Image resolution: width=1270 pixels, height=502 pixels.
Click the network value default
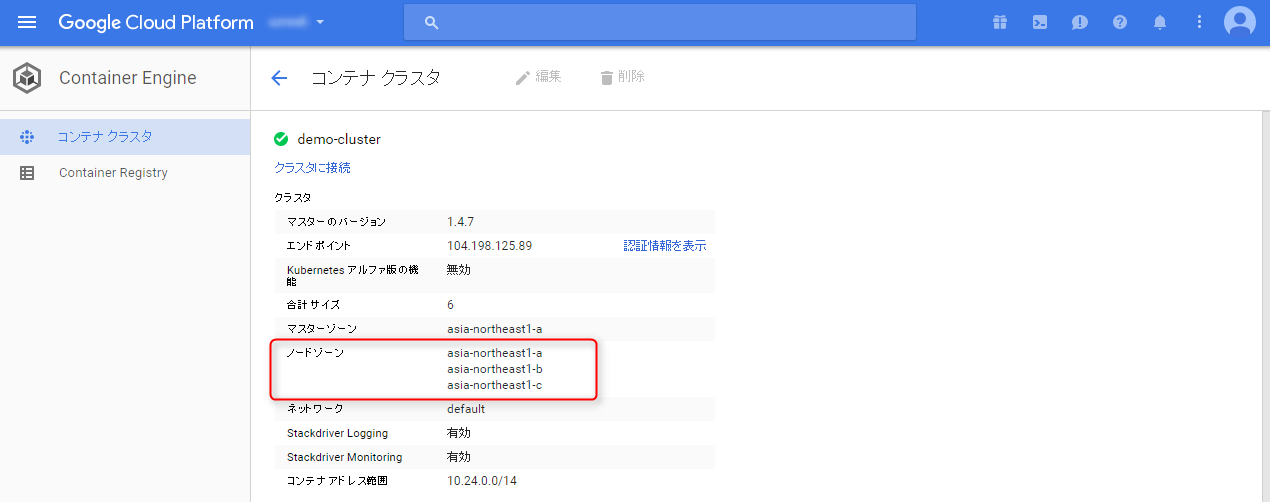click(466, 409)
